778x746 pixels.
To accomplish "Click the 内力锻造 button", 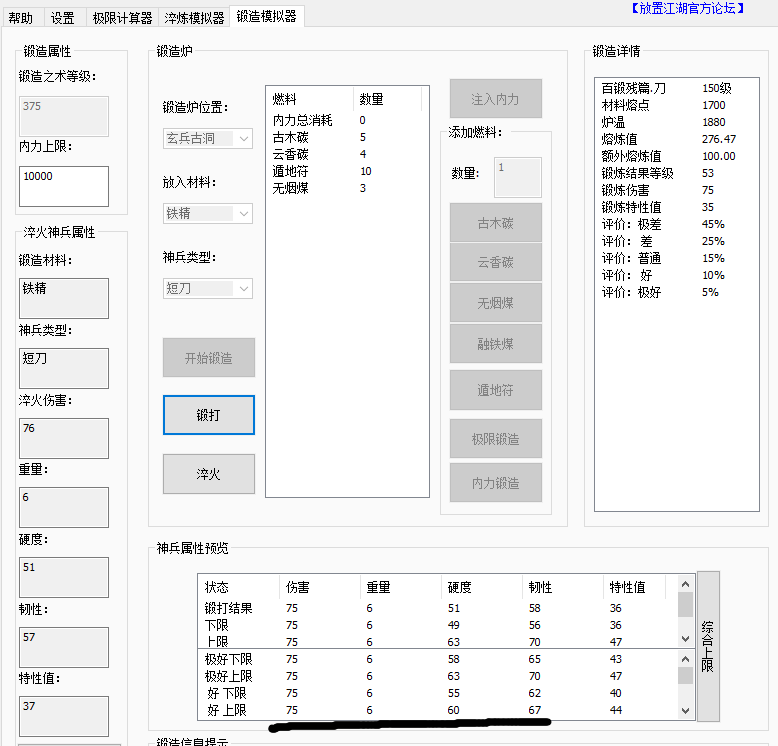I will pyautogui.click(x=495, y=483).
